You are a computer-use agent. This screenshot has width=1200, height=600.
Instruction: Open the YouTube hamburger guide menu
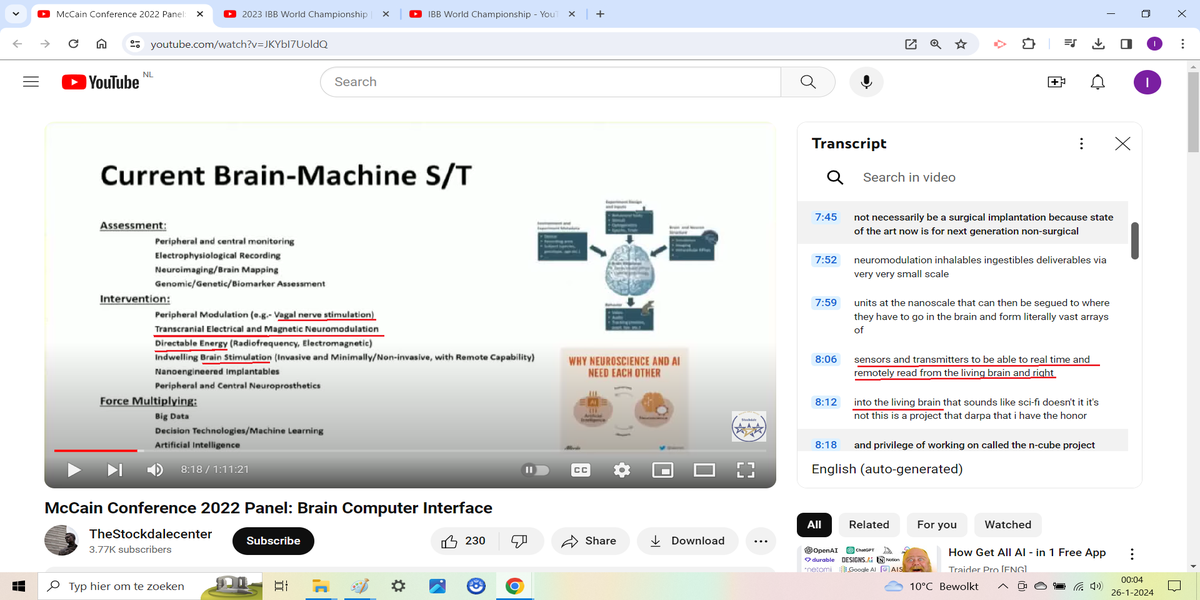(31, 82)
